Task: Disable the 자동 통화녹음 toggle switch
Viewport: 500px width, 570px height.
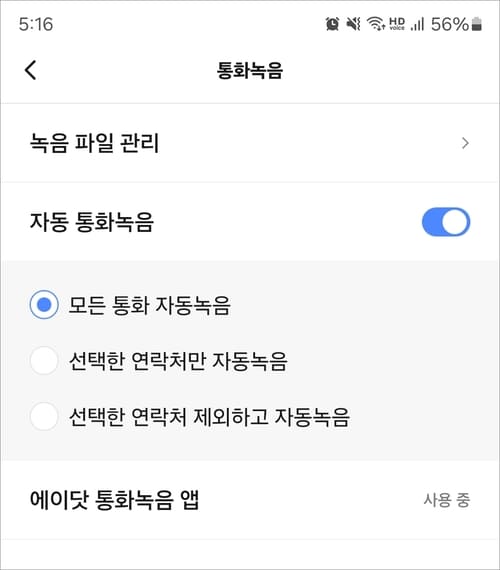Action: point(446,222)
